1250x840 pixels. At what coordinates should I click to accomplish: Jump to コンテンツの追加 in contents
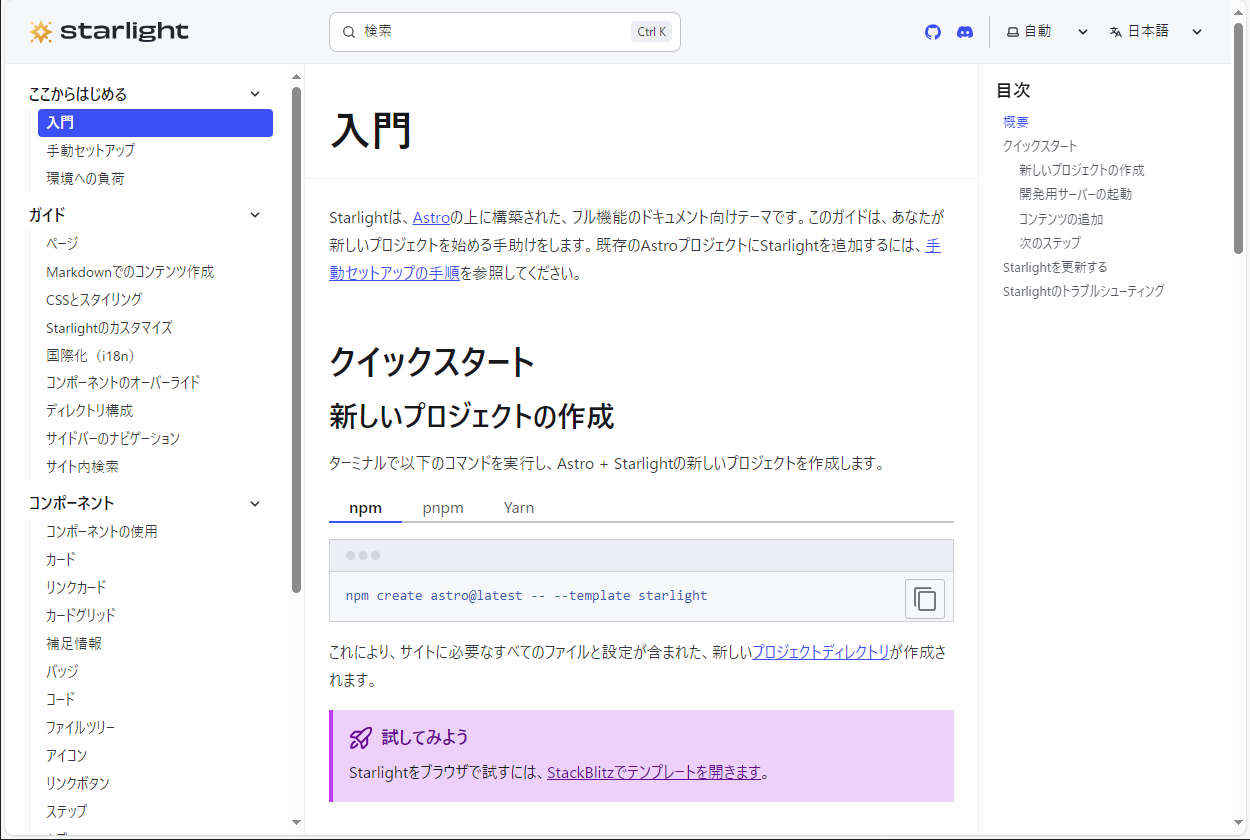(x=1061, y=219)
